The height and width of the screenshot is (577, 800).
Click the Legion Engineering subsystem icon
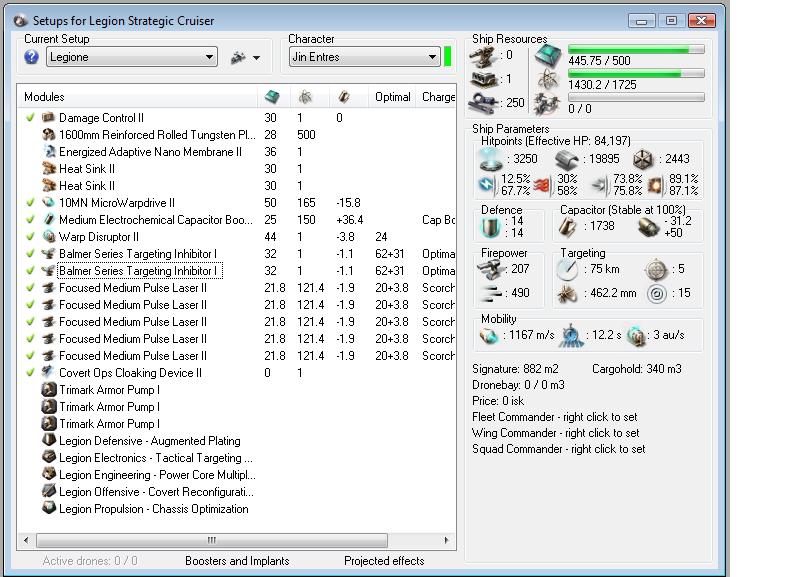tap(48, 474)
